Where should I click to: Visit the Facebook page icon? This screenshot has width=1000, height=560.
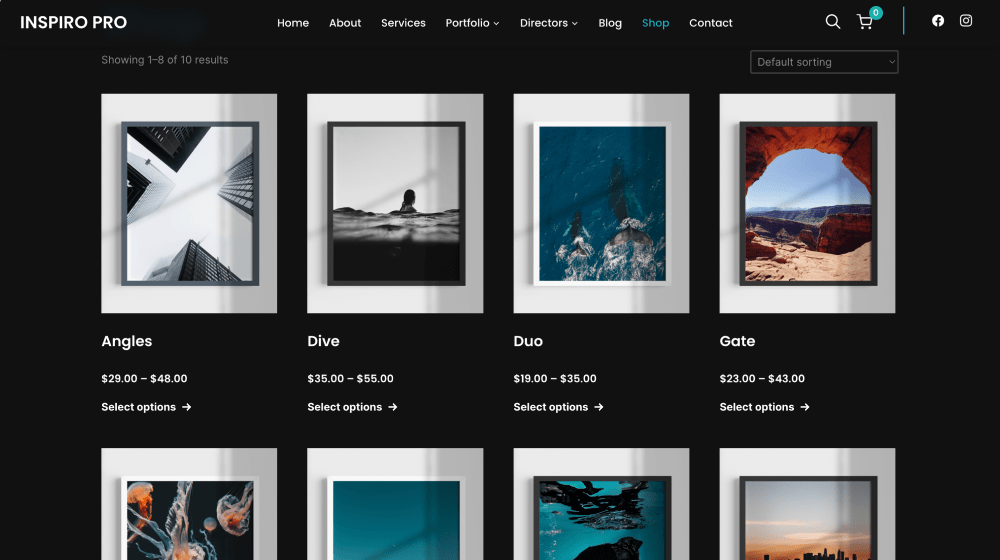pyautogui.click(x=938, y=21)
